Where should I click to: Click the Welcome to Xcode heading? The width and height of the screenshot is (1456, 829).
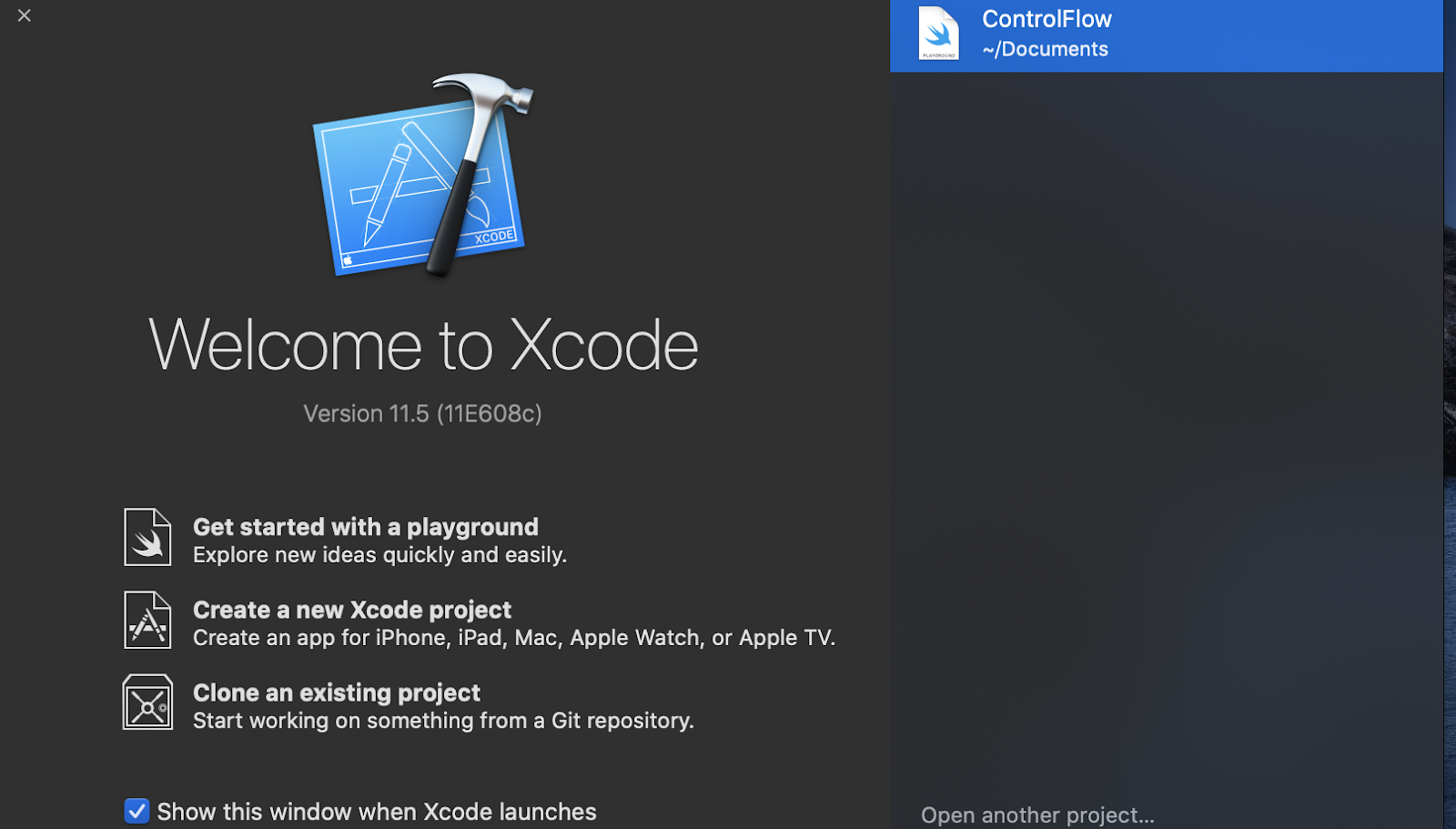point(423,345)
